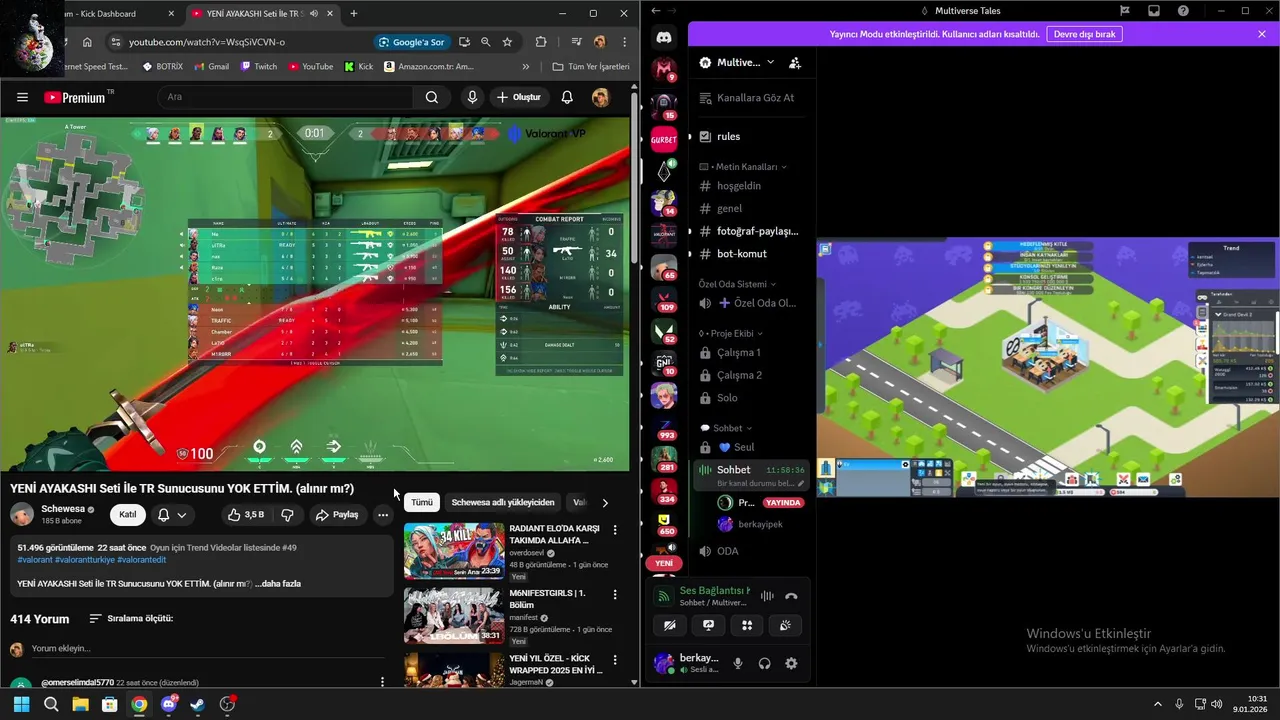Open Discord activities button
Viewport: 1280px width, 720px height.
tap(746, 625)
